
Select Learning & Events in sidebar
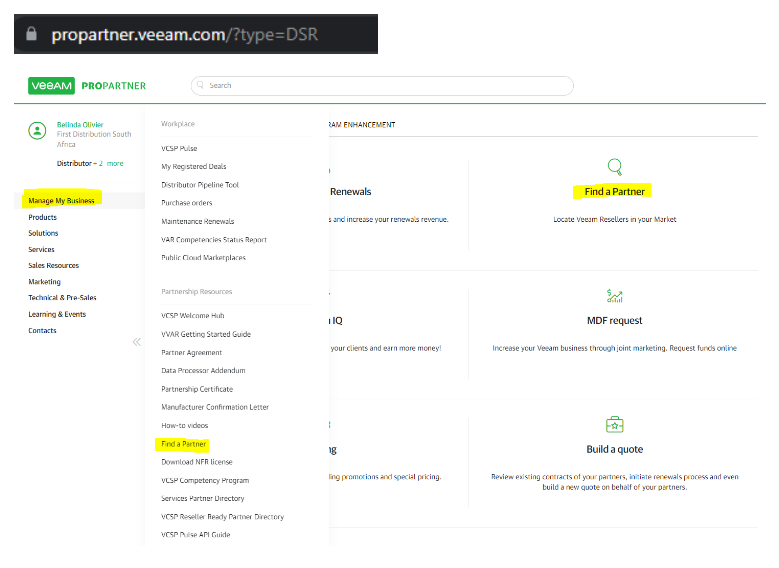coord(57,314)
